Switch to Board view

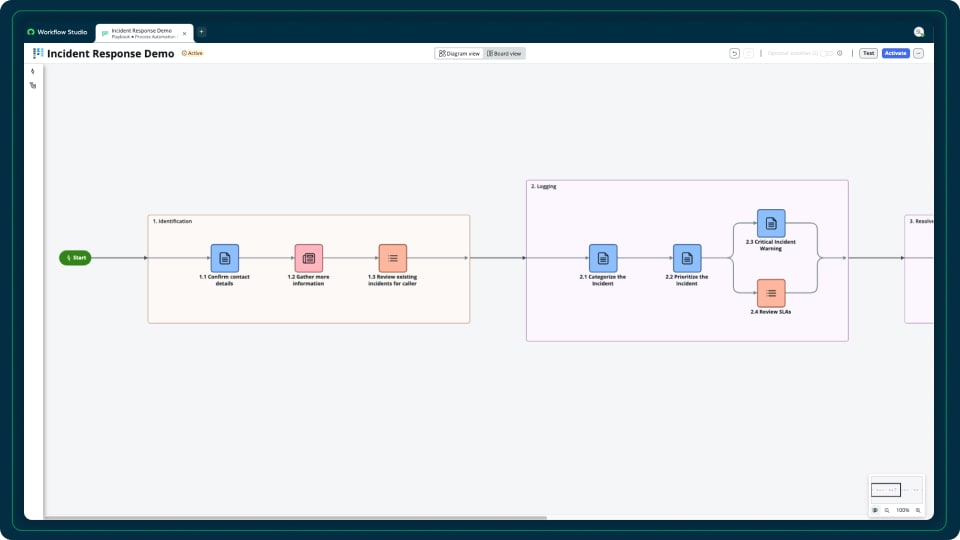[x=505, y=53]
